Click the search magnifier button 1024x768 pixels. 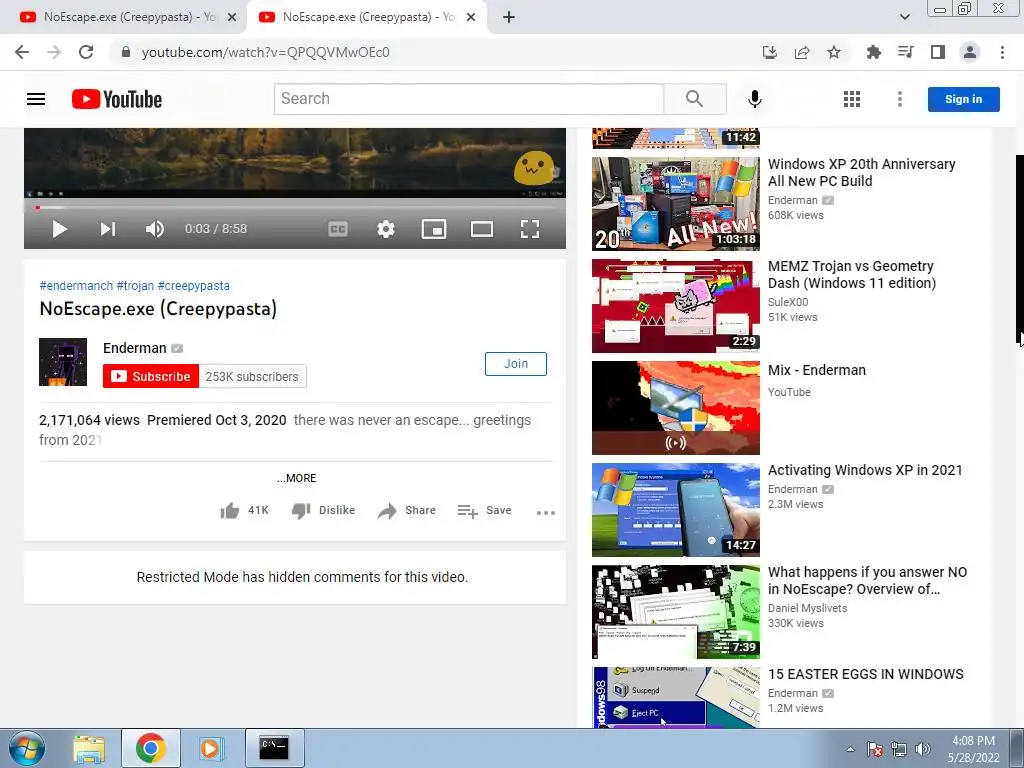(x=695, y=99)
